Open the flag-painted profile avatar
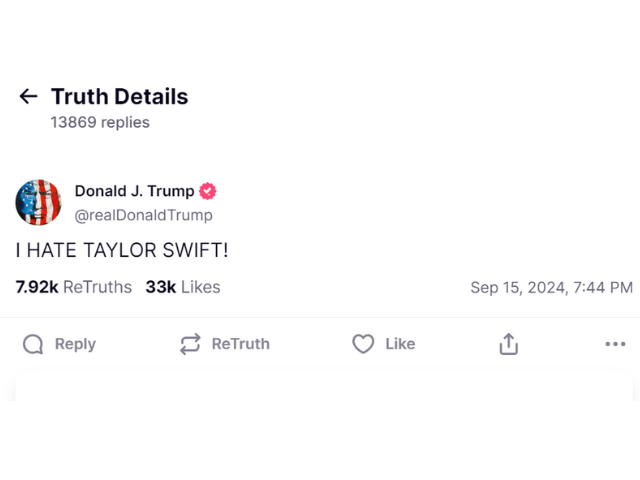 (38, 202)
